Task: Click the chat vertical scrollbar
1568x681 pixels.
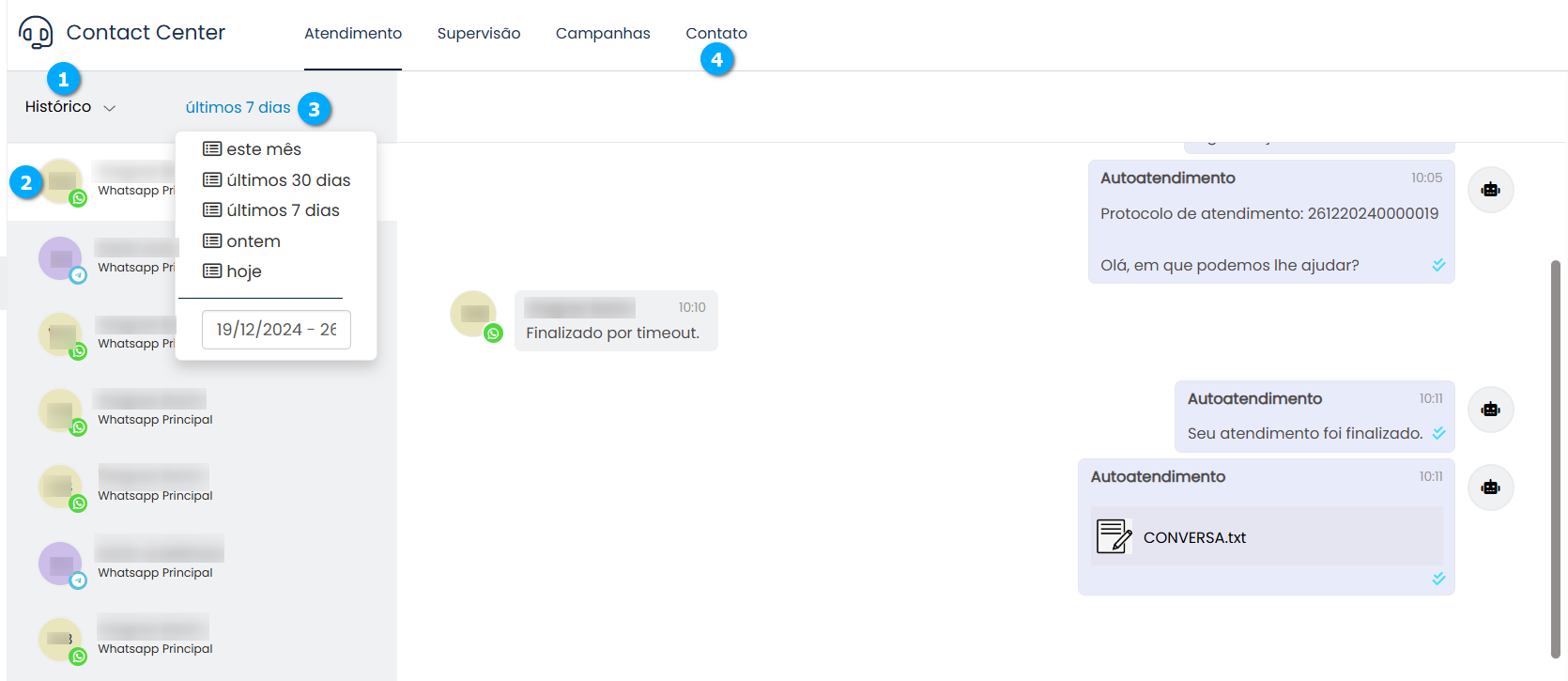Action: point(1555,459)
